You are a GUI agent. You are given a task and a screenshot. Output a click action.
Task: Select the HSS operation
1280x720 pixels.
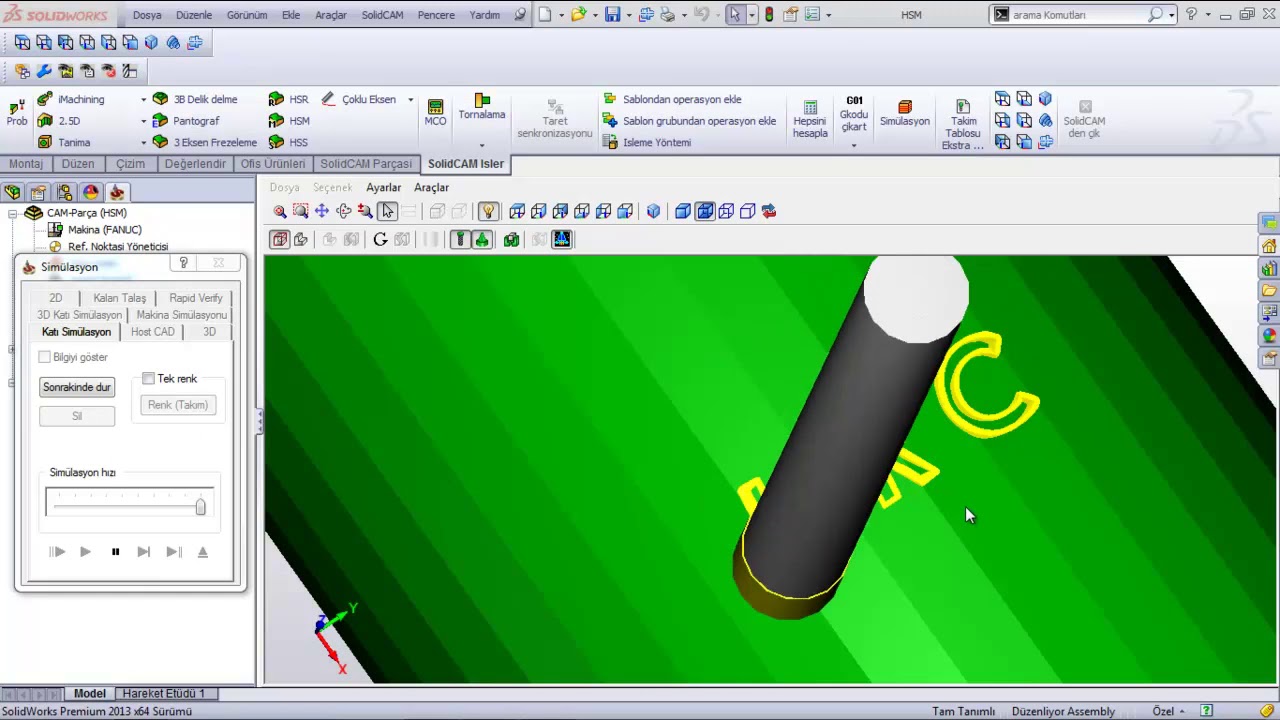coord(288,142)
